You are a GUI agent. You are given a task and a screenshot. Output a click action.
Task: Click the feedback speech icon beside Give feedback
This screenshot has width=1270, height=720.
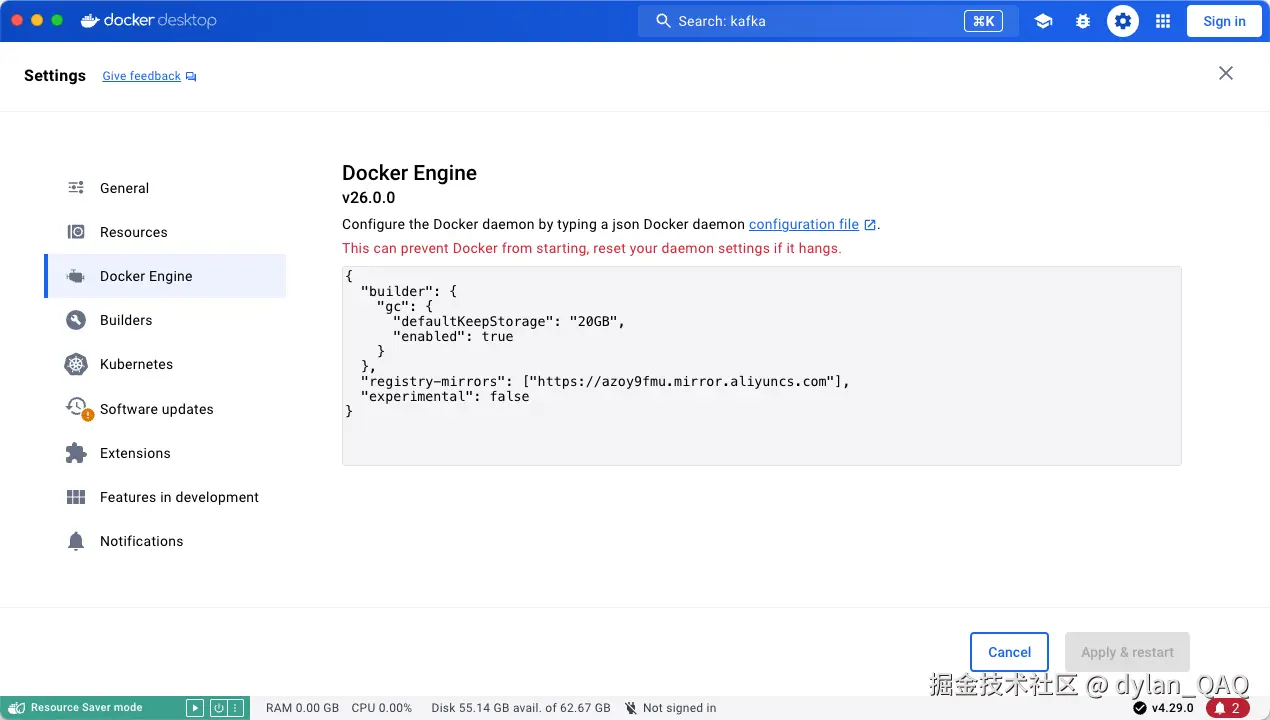pyautogui.click(x=191, y=77)
